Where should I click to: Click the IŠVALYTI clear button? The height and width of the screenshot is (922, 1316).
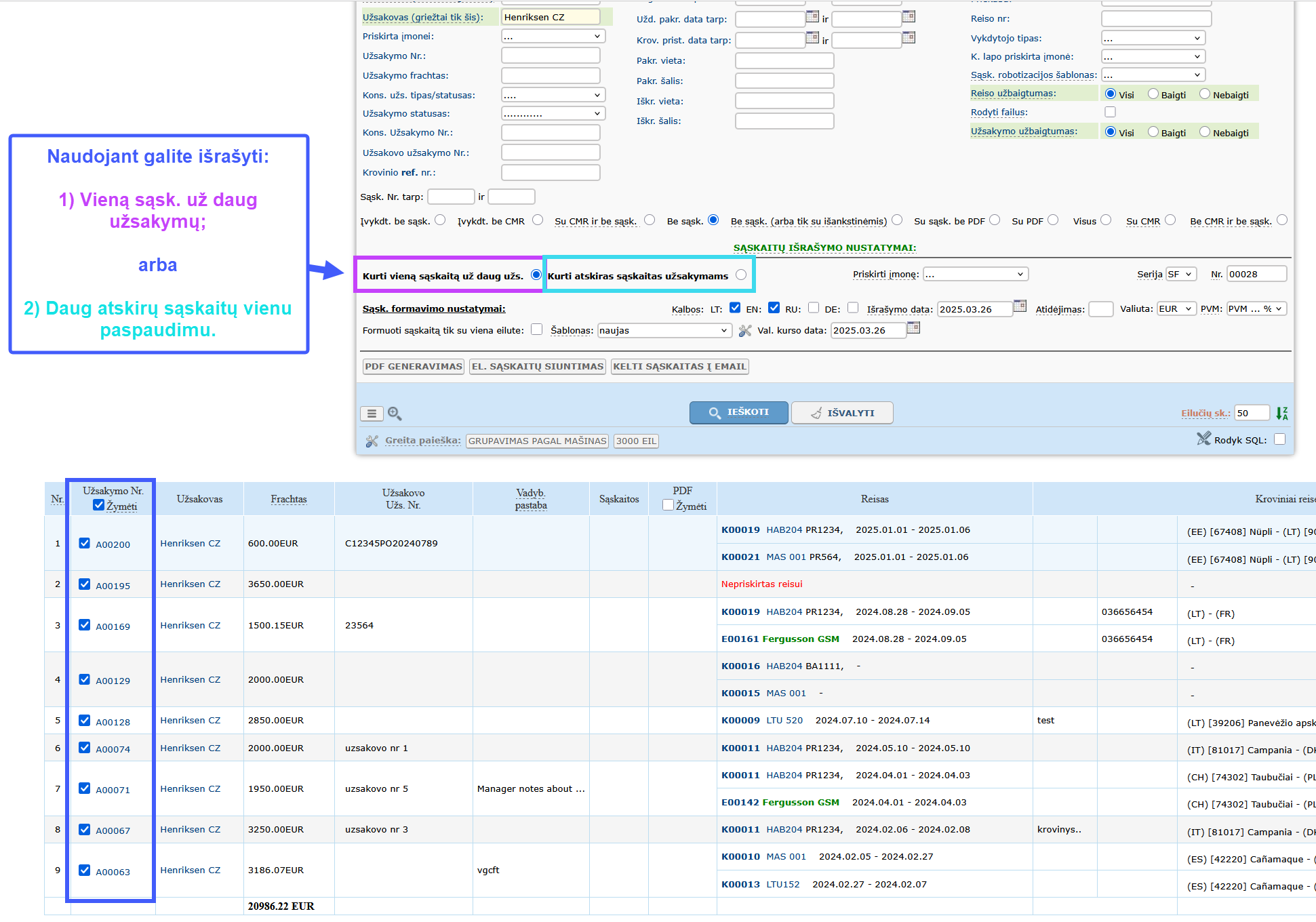pyautogui.click(x=842, y=412)
